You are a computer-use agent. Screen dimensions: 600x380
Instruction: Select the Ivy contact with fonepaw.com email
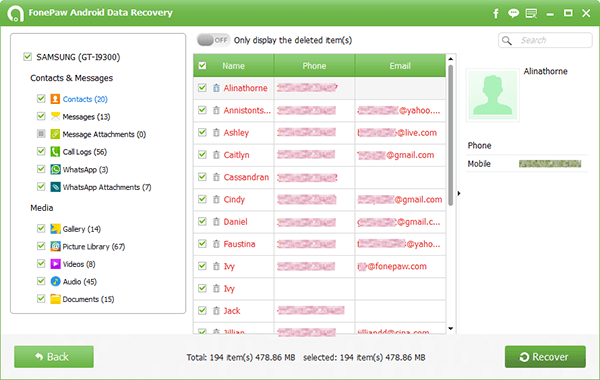(229, 266)
